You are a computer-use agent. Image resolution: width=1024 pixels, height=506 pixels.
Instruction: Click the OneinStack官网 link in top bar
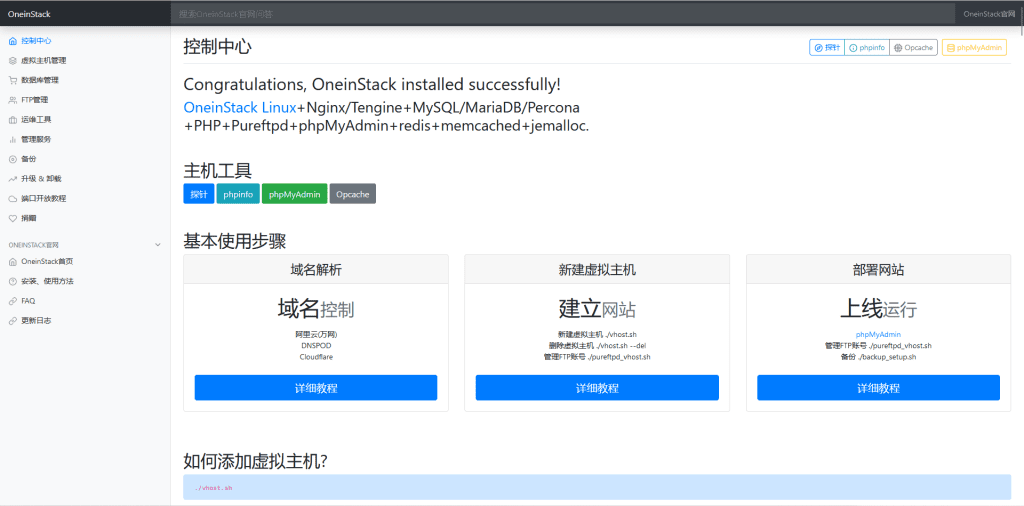(x=989, y=14)
